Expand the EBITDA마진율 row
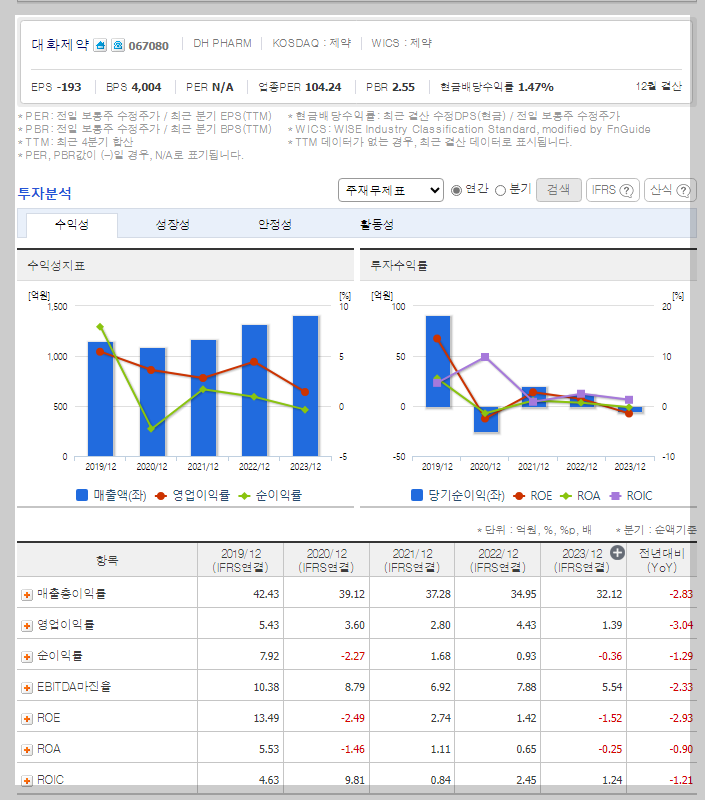The image size is (705, 800). click(x=27, y=688)
